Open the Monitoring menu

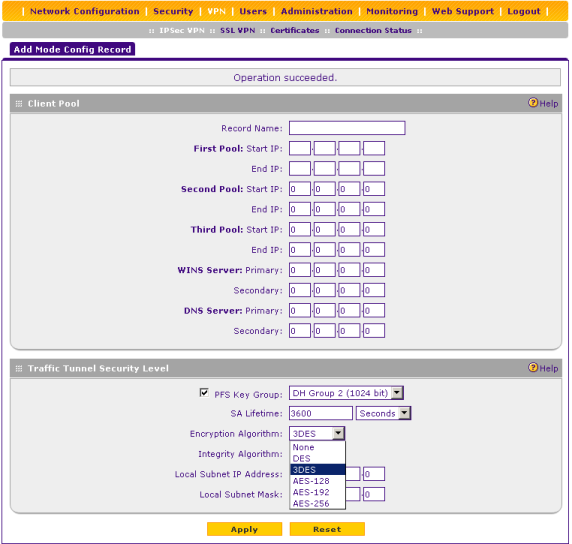click(392, 11)
